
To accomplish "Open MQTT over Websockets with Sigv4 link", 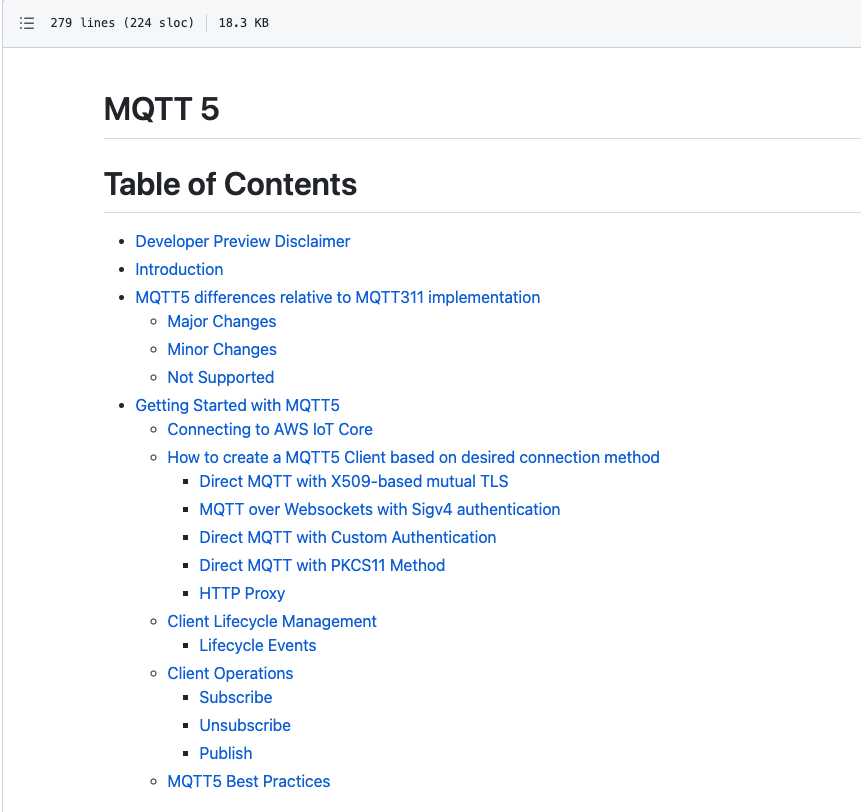I will point(379,509).
